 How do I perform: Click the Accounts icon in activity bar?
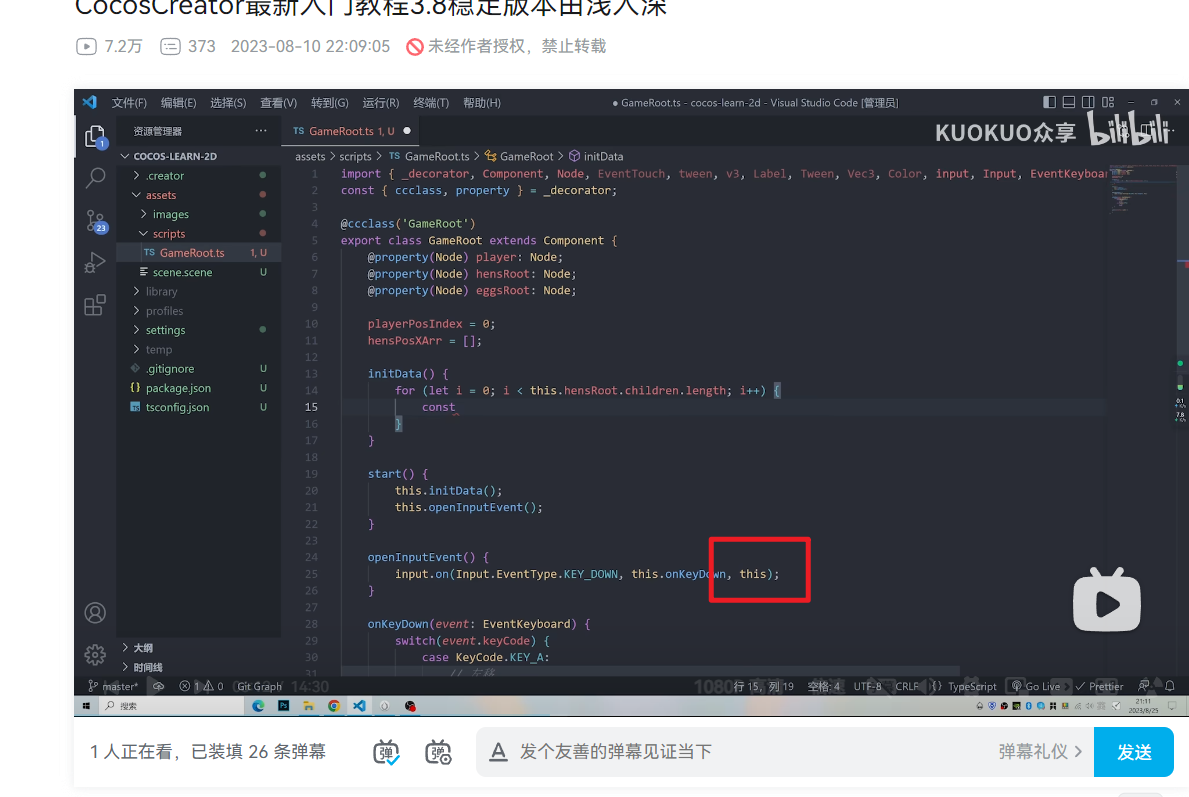[x=96, y=612]
